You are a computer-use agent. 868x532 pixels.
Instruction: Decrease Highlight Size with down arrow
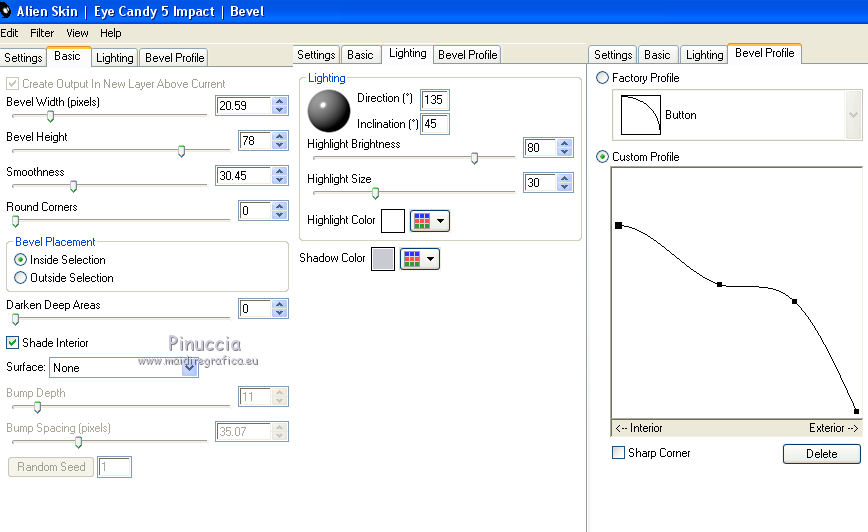565,187
